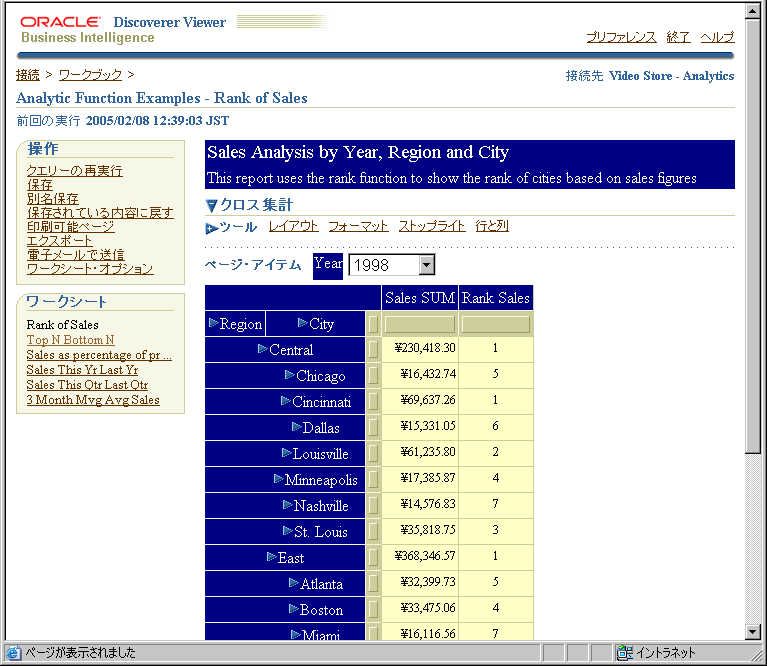Click the ¥69,637.26 Cincinnati sales cell
767x666 pixels.
[x=420, y=400]
